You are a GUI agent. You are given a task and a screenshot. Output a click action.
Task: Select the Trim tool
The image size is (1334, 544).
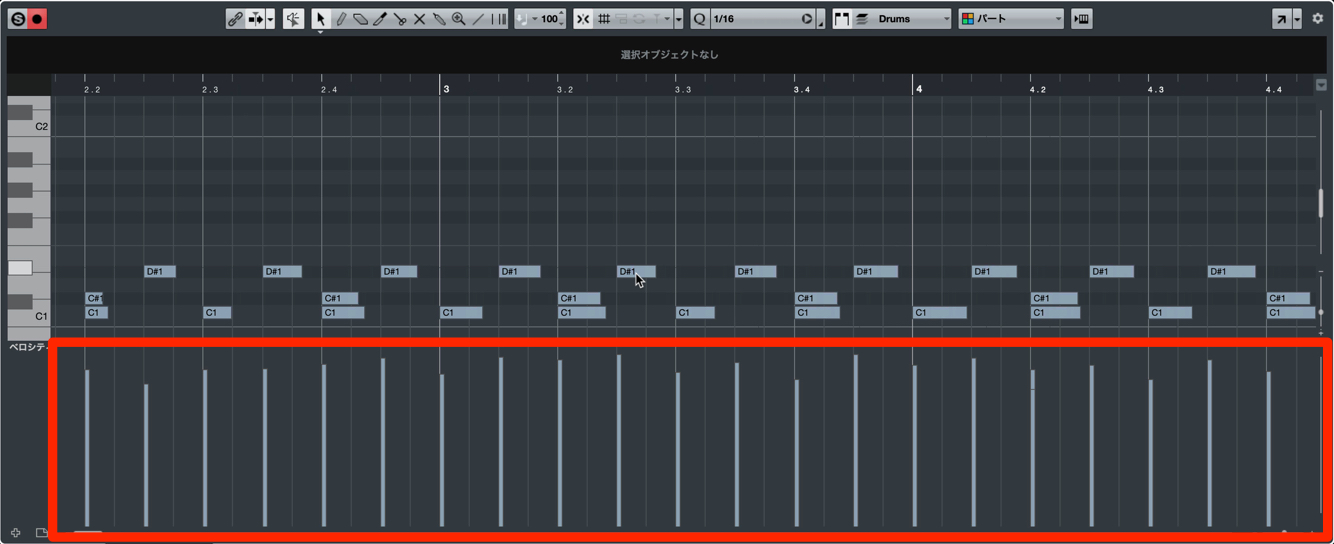tap(380, 19)
